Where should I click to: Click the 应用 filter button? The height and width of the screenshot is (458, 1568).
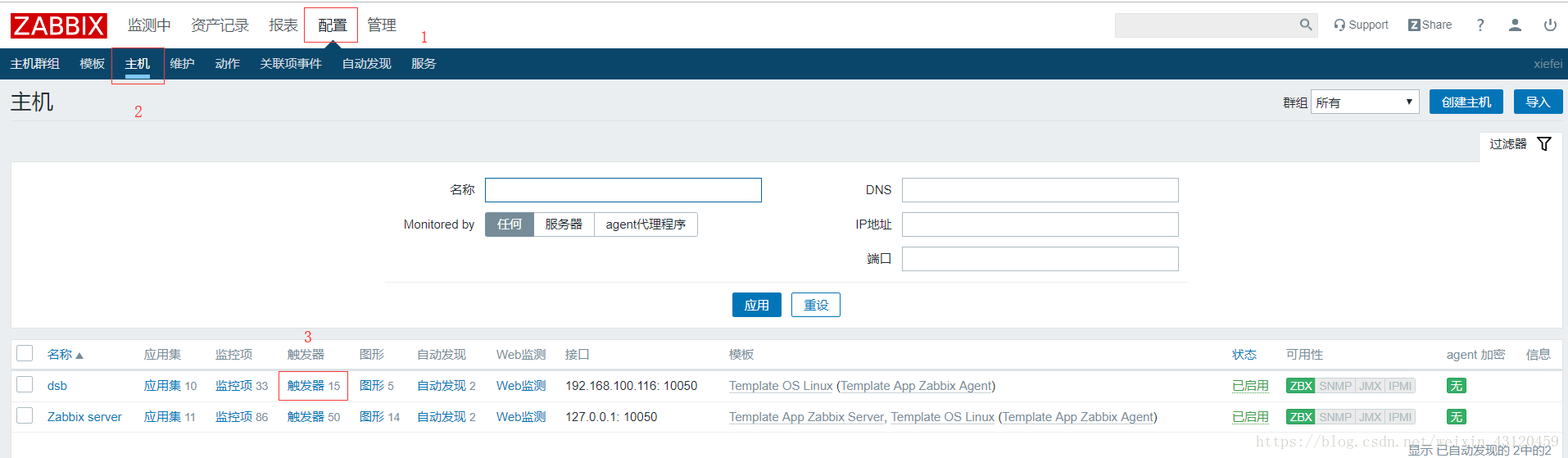757,305
